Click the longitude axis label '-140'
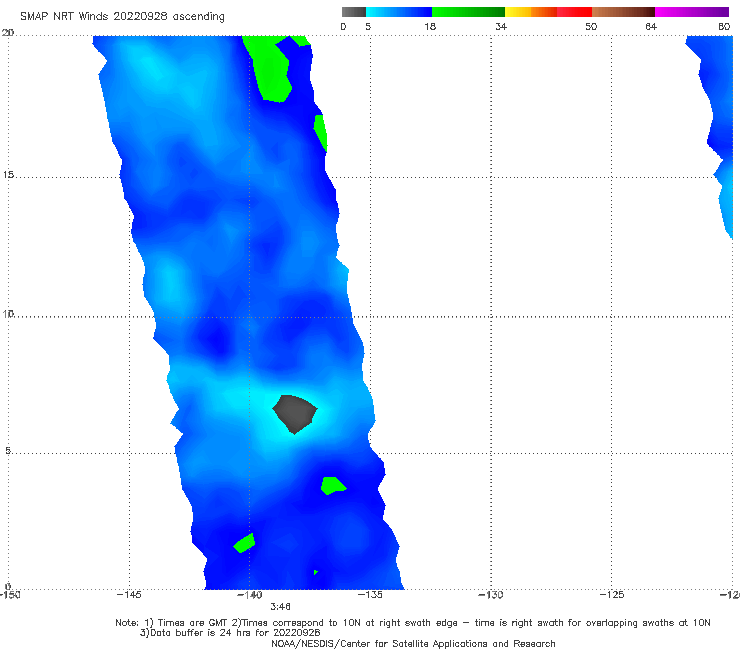The width and height of the screenshot is (740, 650). coord(250,595)
